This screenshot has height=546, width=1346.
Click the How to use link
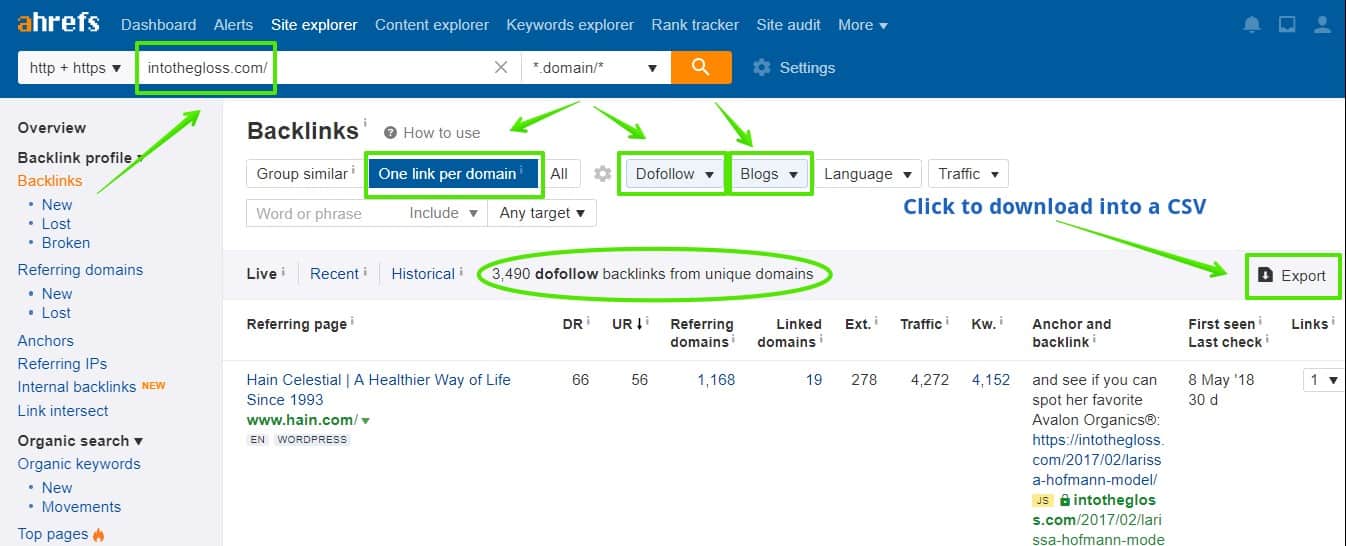tap(442, 133)
